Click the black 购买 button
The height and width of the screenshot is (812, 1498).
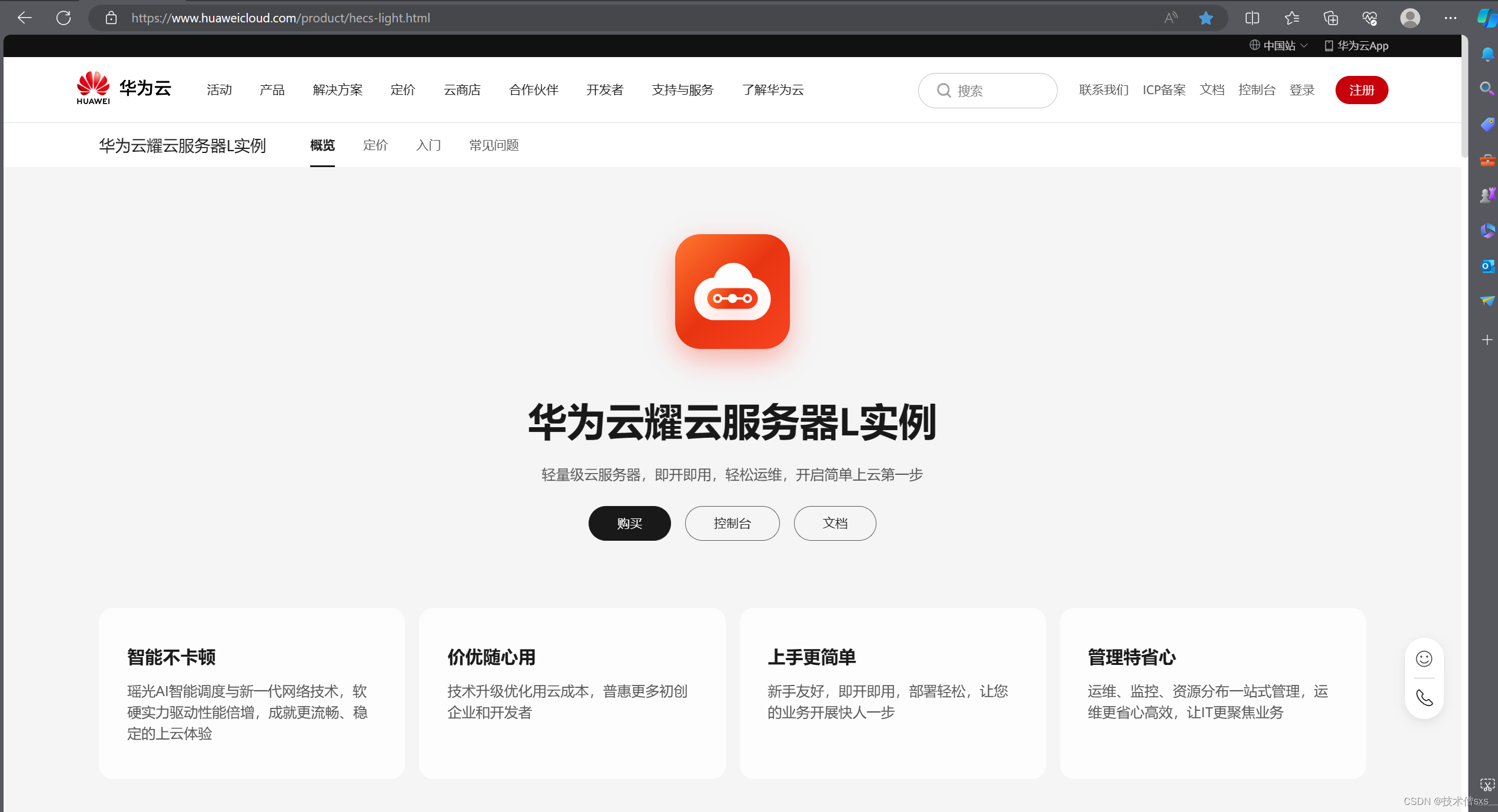pyautogui.click(x=630, y=523)
